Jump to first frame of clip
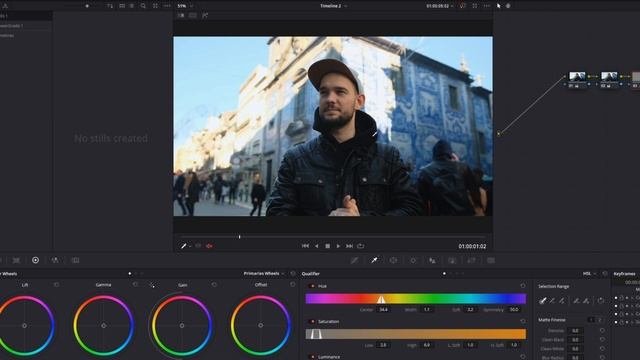This screenshot has width=640, height=360. 305,246
